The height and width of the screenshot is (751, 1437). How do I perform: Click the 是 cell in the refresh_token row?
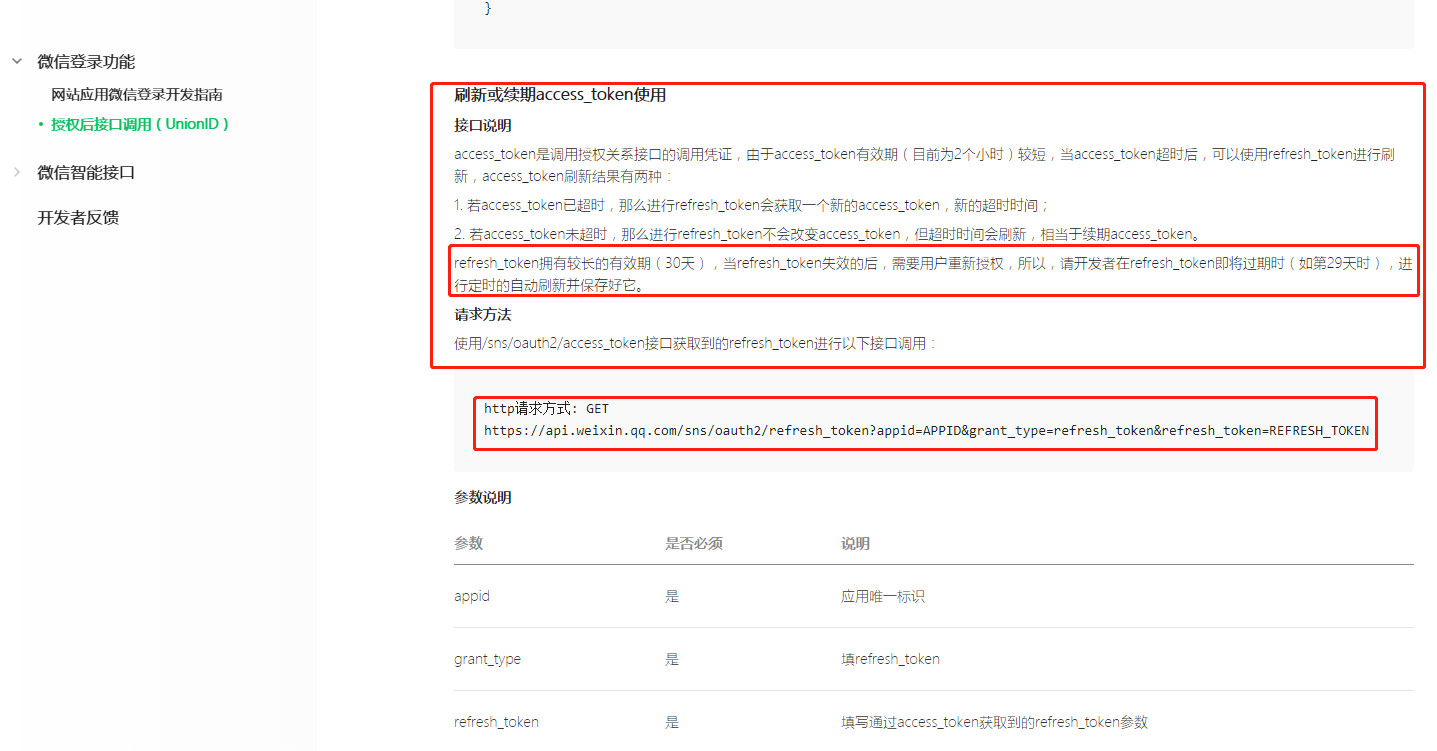pyautogui.click(x=672, y=722)
